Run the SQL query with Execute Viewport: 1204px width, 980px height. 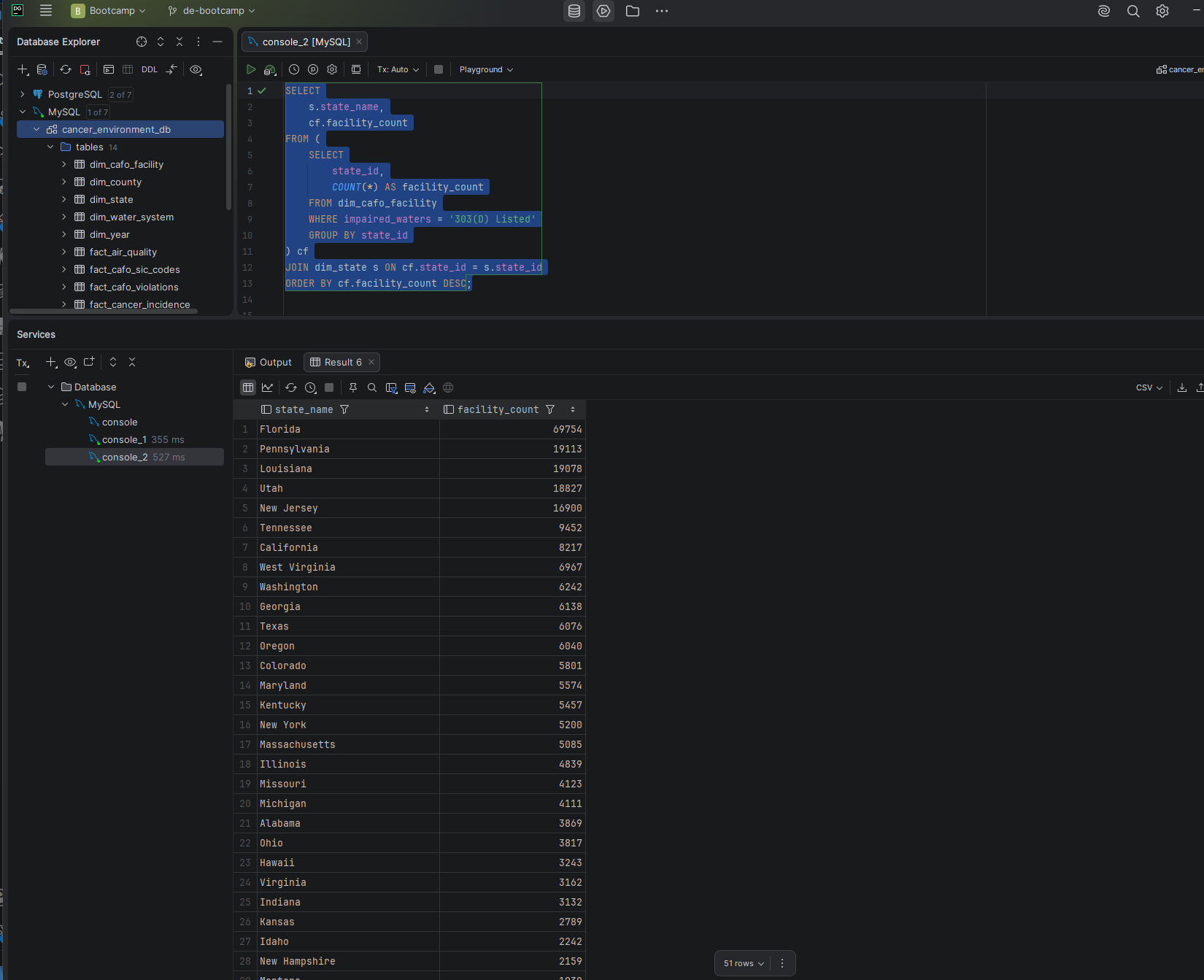click(x=251, y=69)
